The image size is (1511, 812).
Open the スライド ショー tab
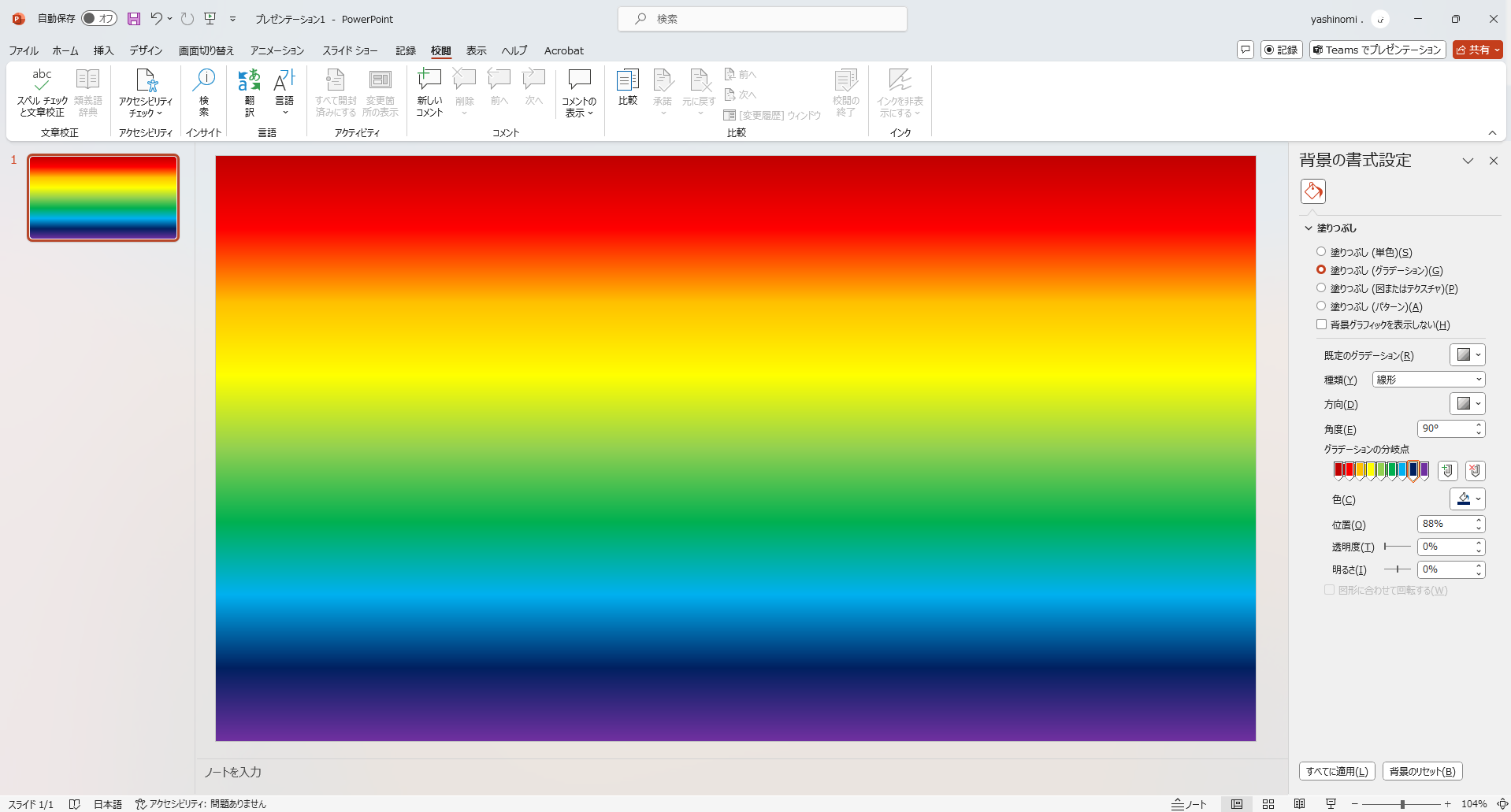click(350, 50)
